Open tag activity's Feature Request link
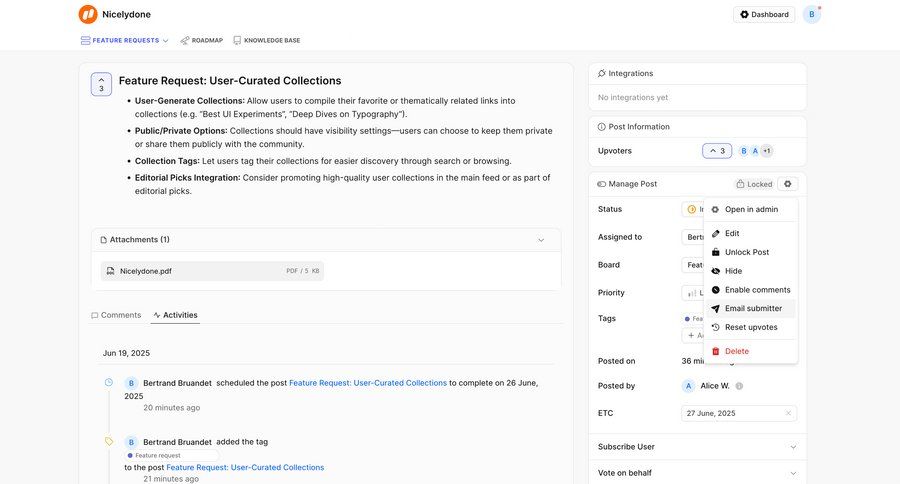The image size is (900, 484). 245,467
